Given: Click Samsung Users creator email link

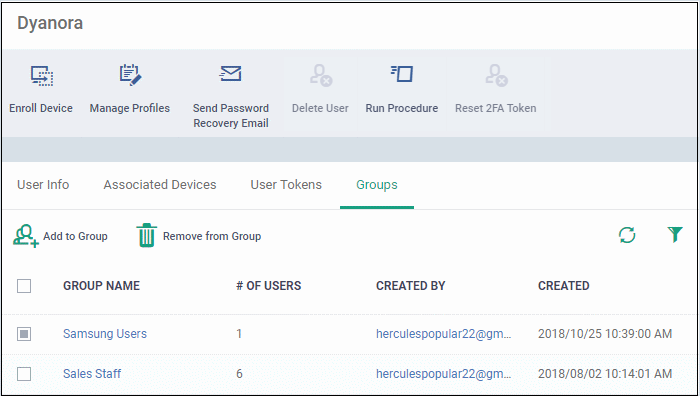Looking at the screenshot, I should pyautogui.click(x=443, y=333).
